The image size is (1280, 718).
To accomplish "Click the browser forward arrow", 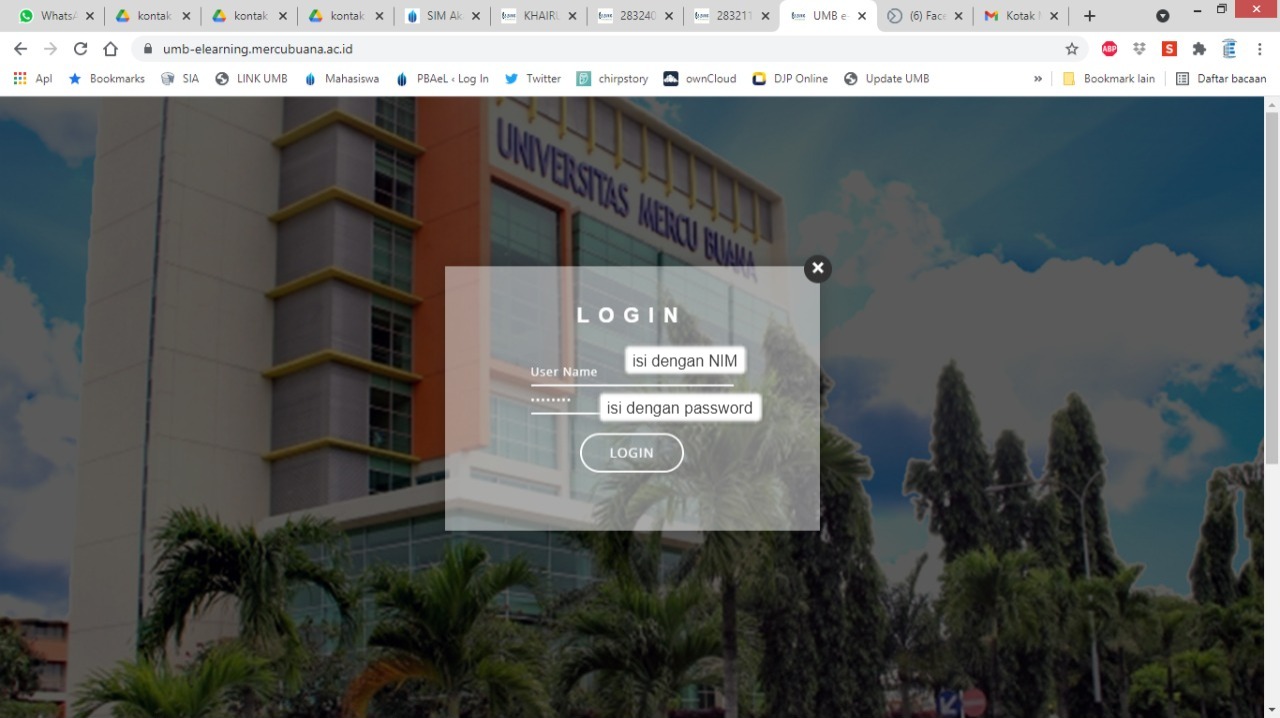I will click(x=50, y=48).
